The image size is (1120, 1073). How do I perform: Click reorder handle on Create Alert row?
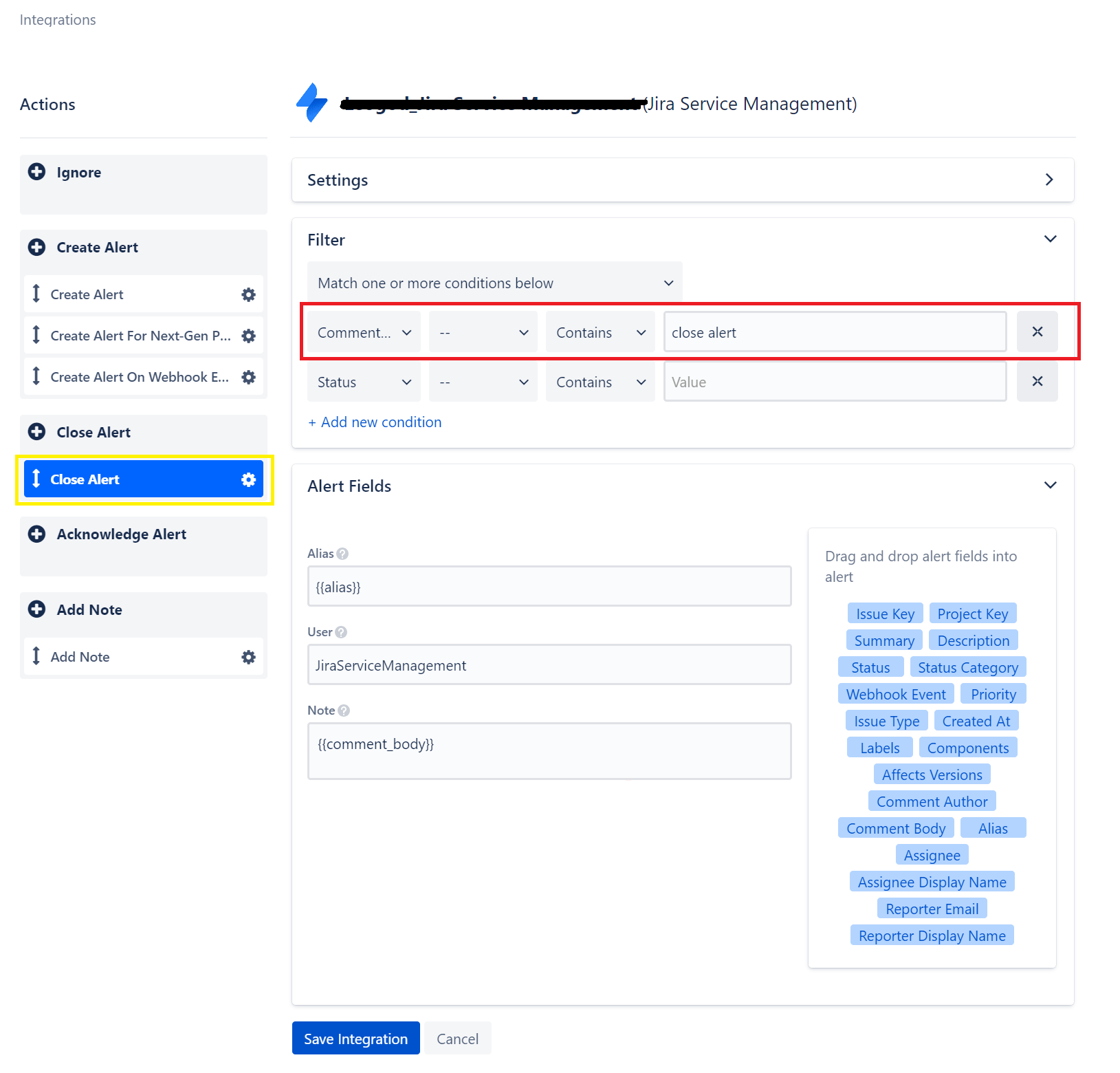[36, 294]
